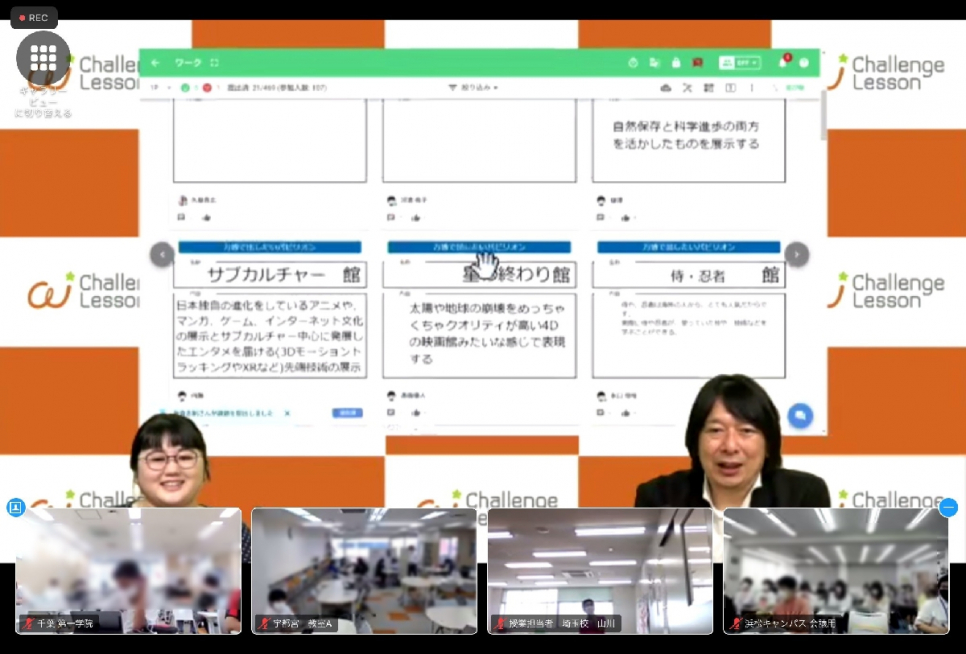Comment on the 侍・忍者館 card
Screen dimensions: 966x654
pos(601,413)
